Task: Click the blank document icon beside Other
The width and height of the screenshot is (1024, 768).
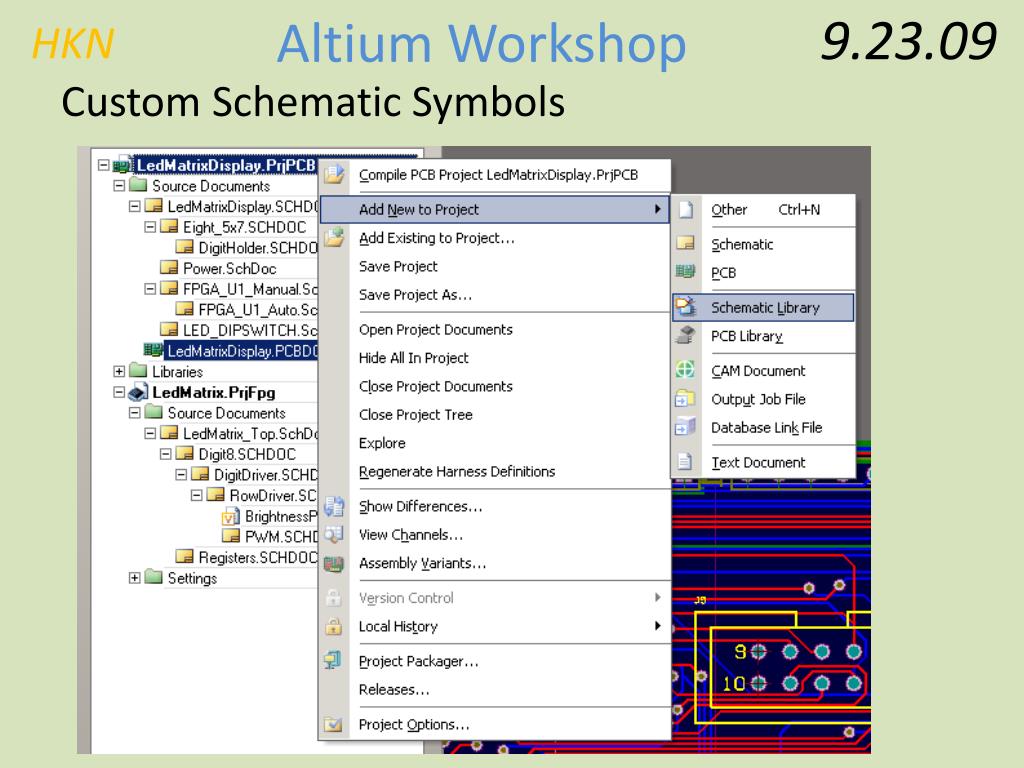Action: (686, 210)
